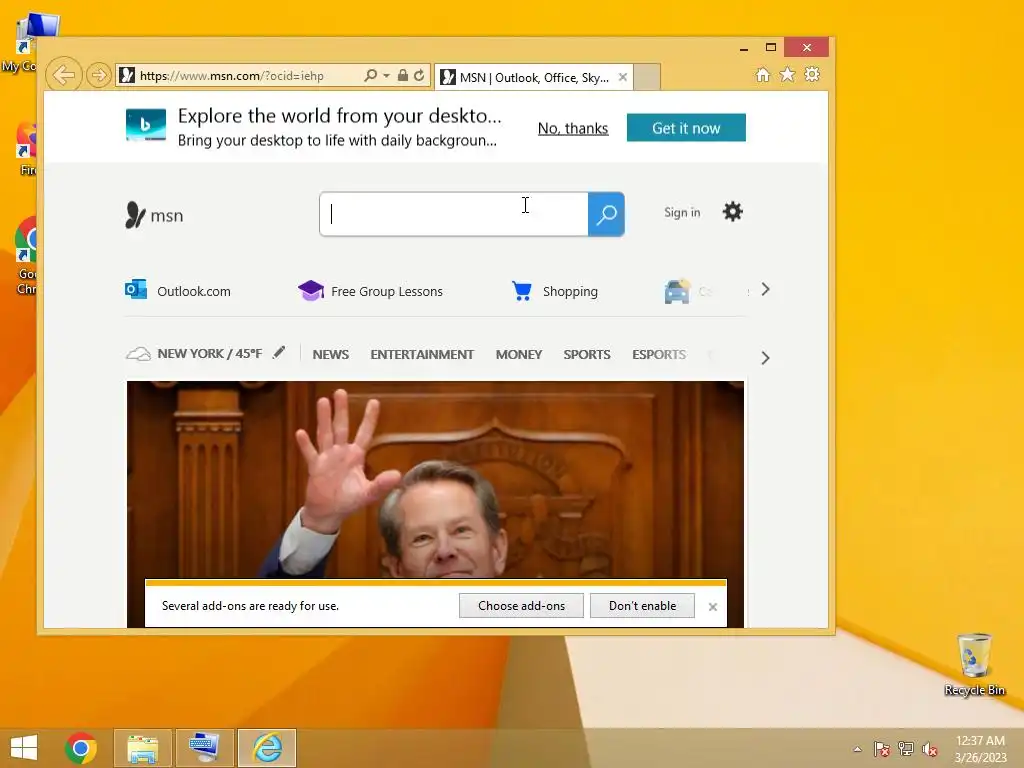This screenshot has height=768, width=1024.
Task: Click the Bing wallpaper app icon
Action: (146, 125)
